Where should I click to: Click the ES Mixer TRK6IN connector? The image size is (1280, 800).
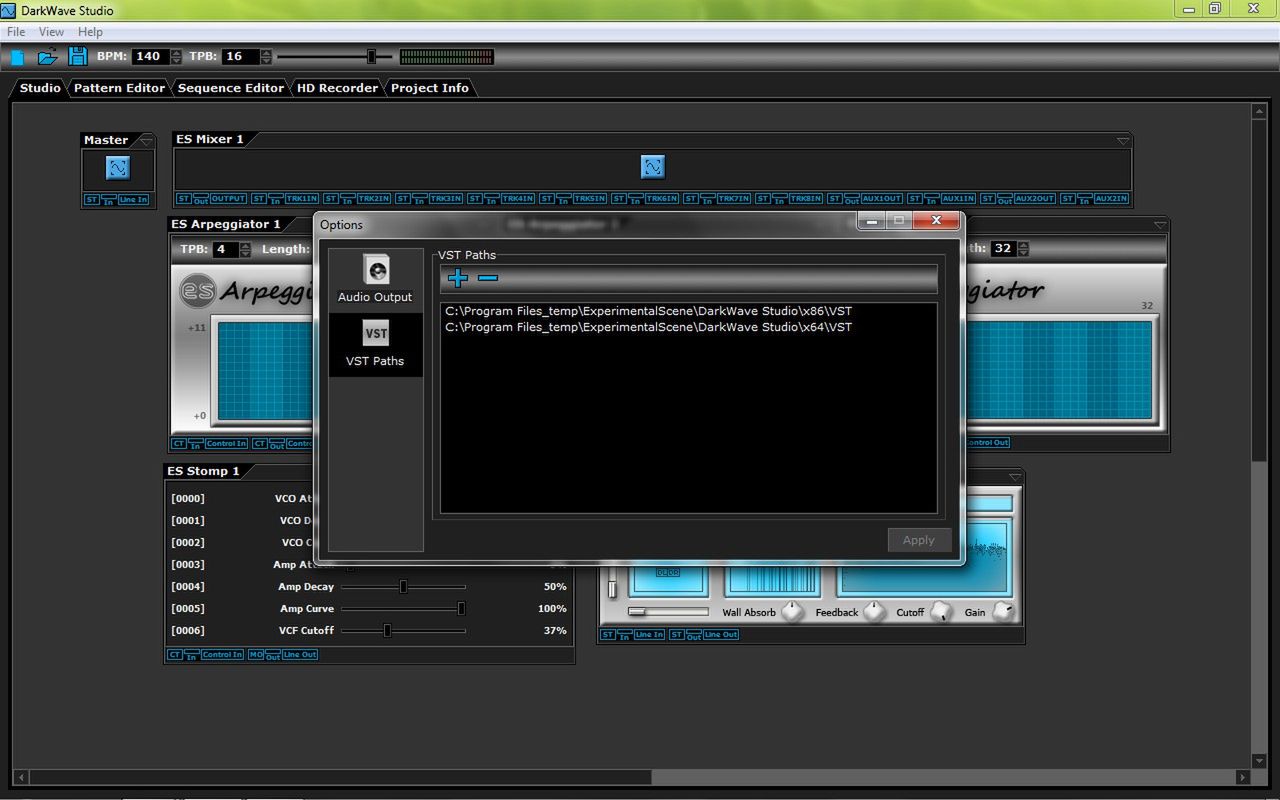click(662, 199)
